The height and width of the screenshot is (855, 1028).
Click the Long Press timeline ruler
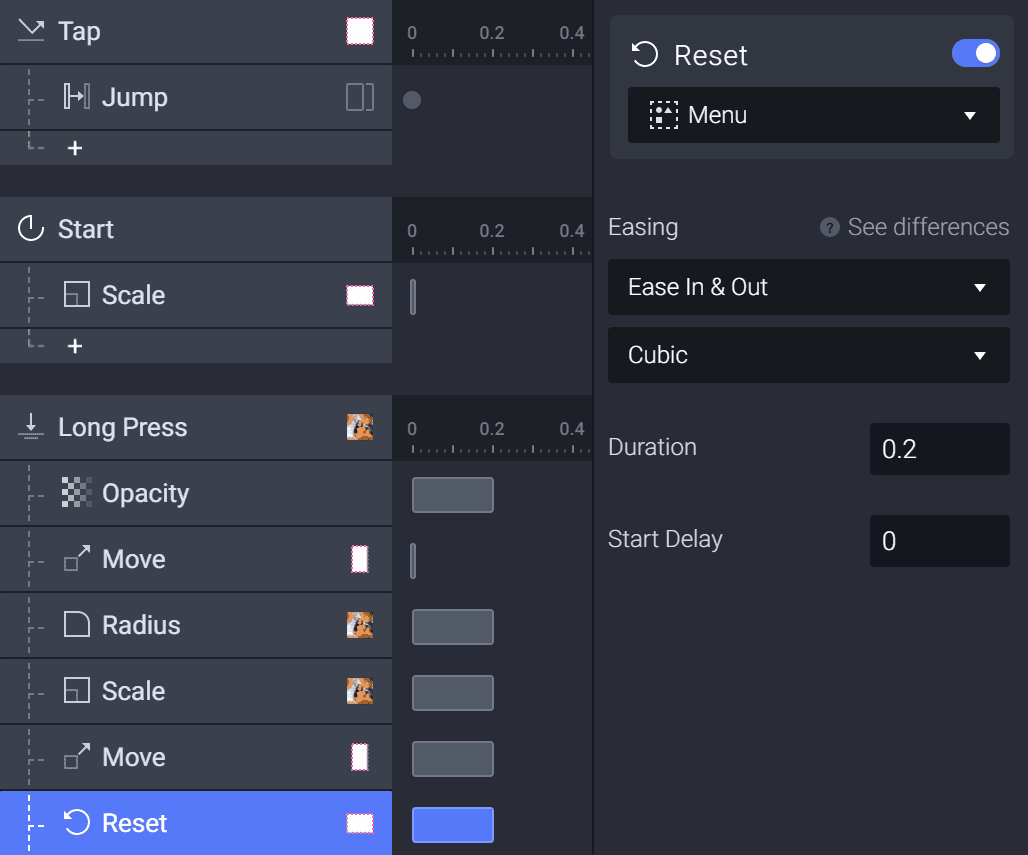492,427
